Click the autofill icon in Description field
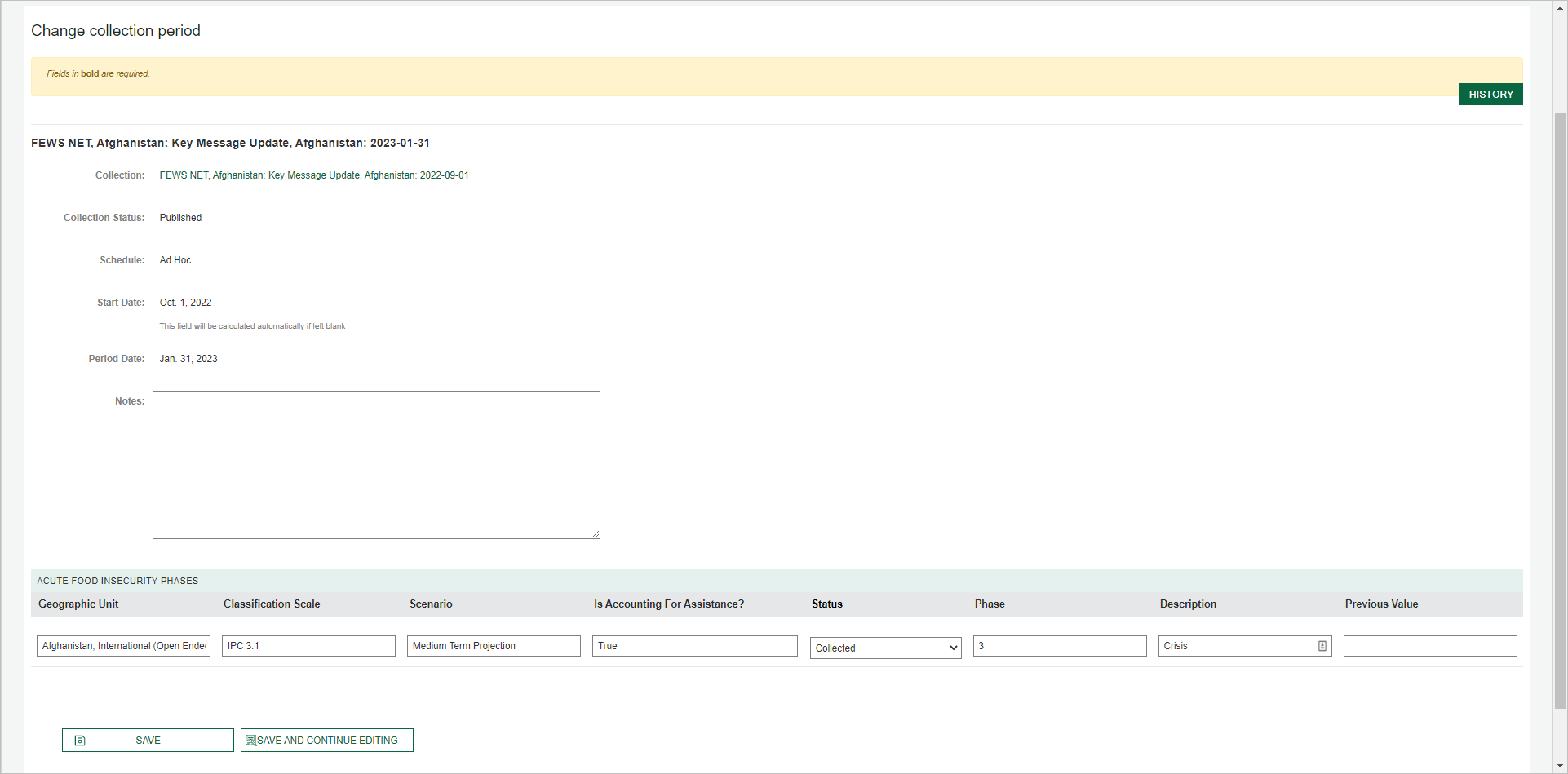The image size is (1568, 774). [1322, 646]
